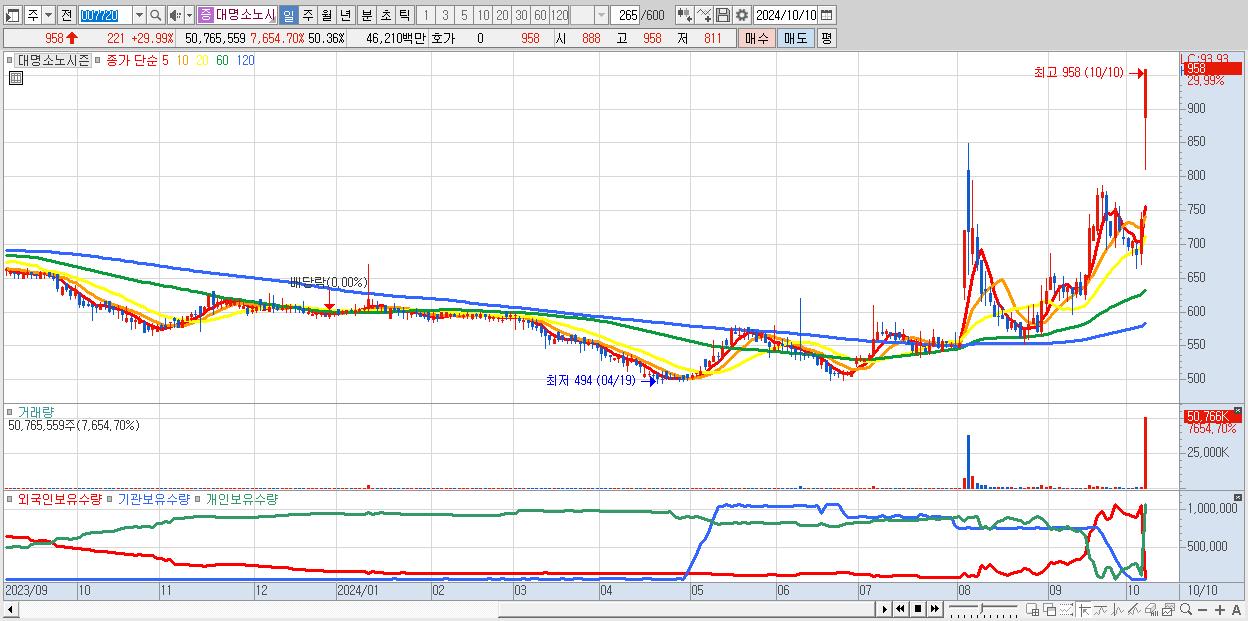The width and height of the screenshot is (1248, 621).
Task: Select the 3 interval button
Action: pyautogui.click(x=445, y=15)
